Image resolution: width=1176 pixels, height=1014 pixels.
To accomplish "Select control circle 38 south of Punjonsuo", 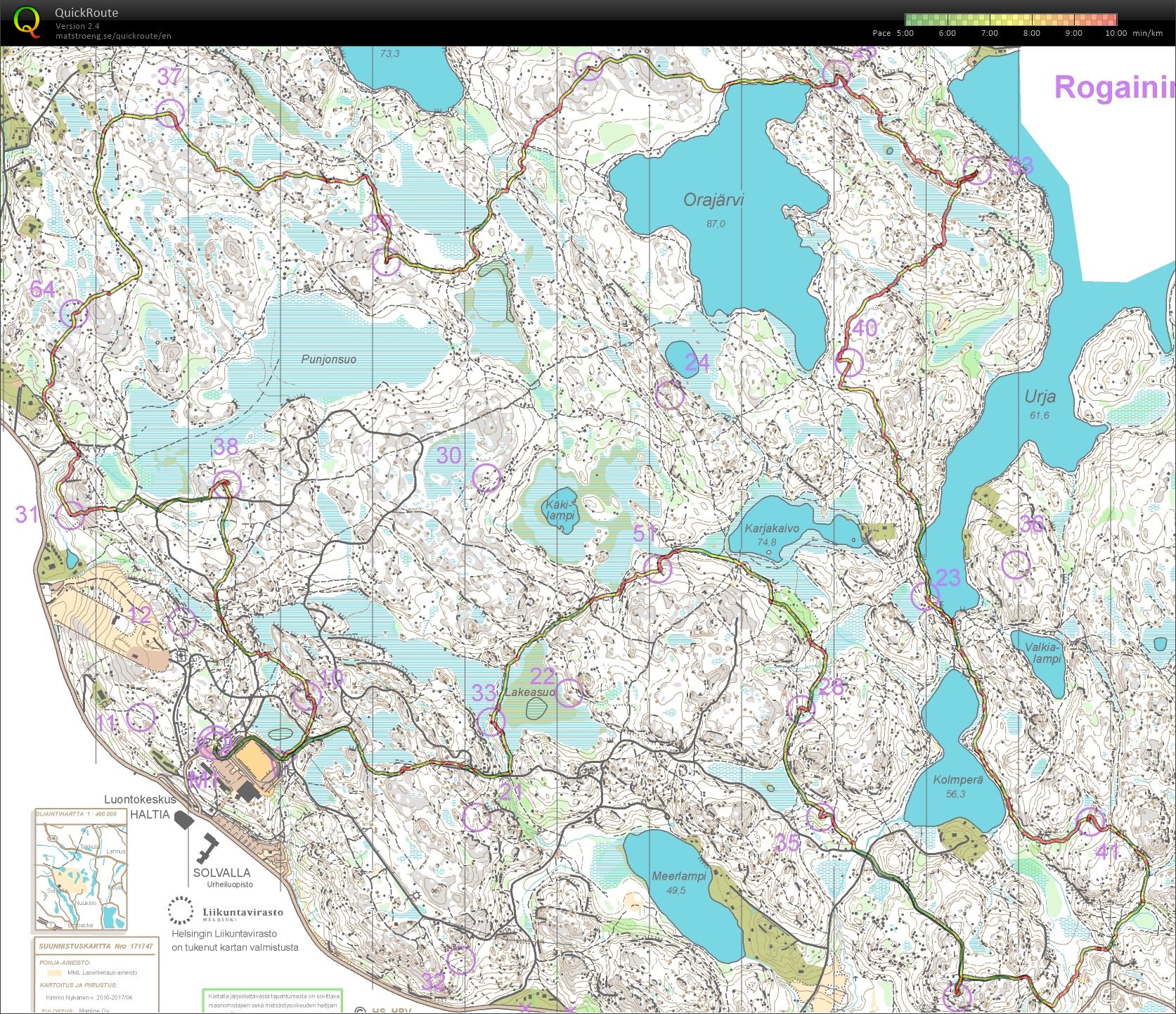I will click(x=226, y=484).
